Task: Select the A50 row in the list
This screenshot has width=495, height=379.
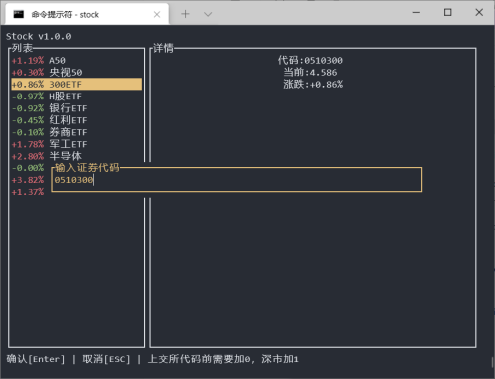Action: [76, 61]
